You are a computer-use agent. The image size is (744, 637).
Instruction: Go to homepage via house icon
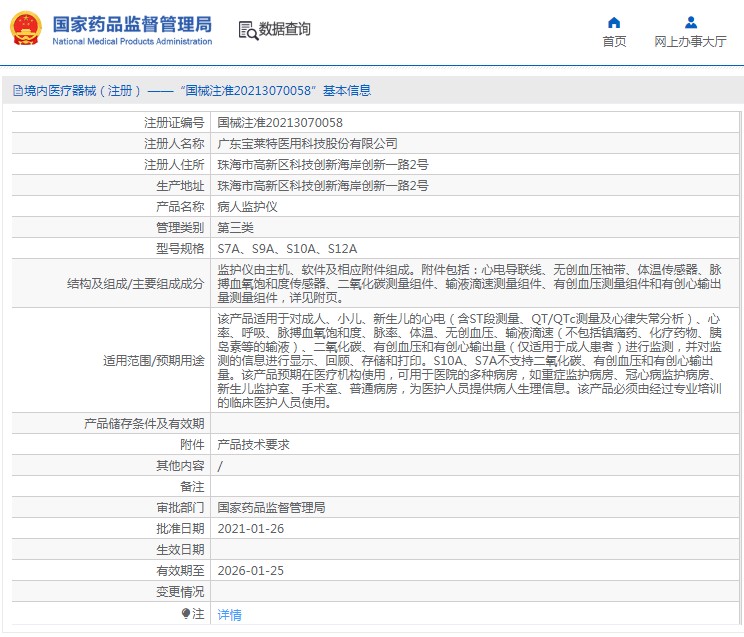pyautogui.click(x=614, y=22)
